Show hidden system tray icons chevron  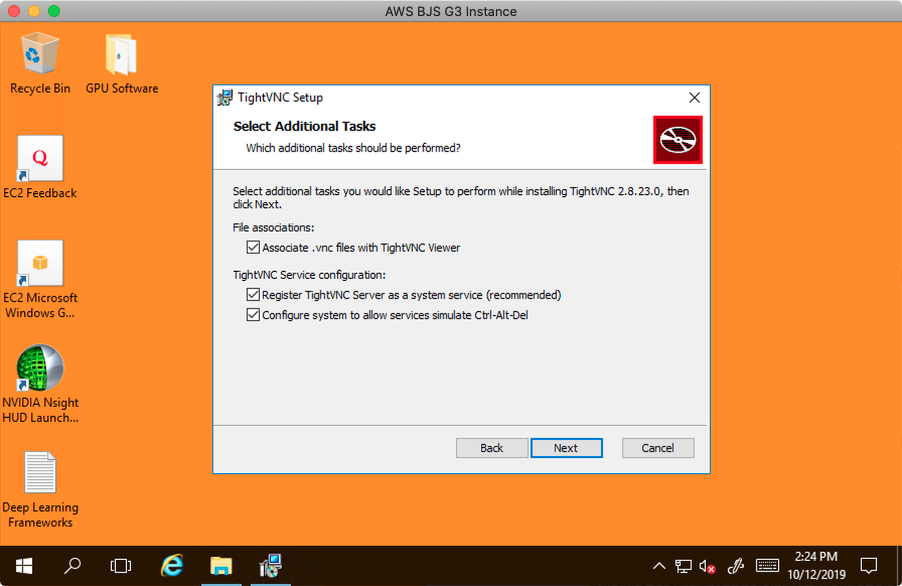(x=659, y=566)
